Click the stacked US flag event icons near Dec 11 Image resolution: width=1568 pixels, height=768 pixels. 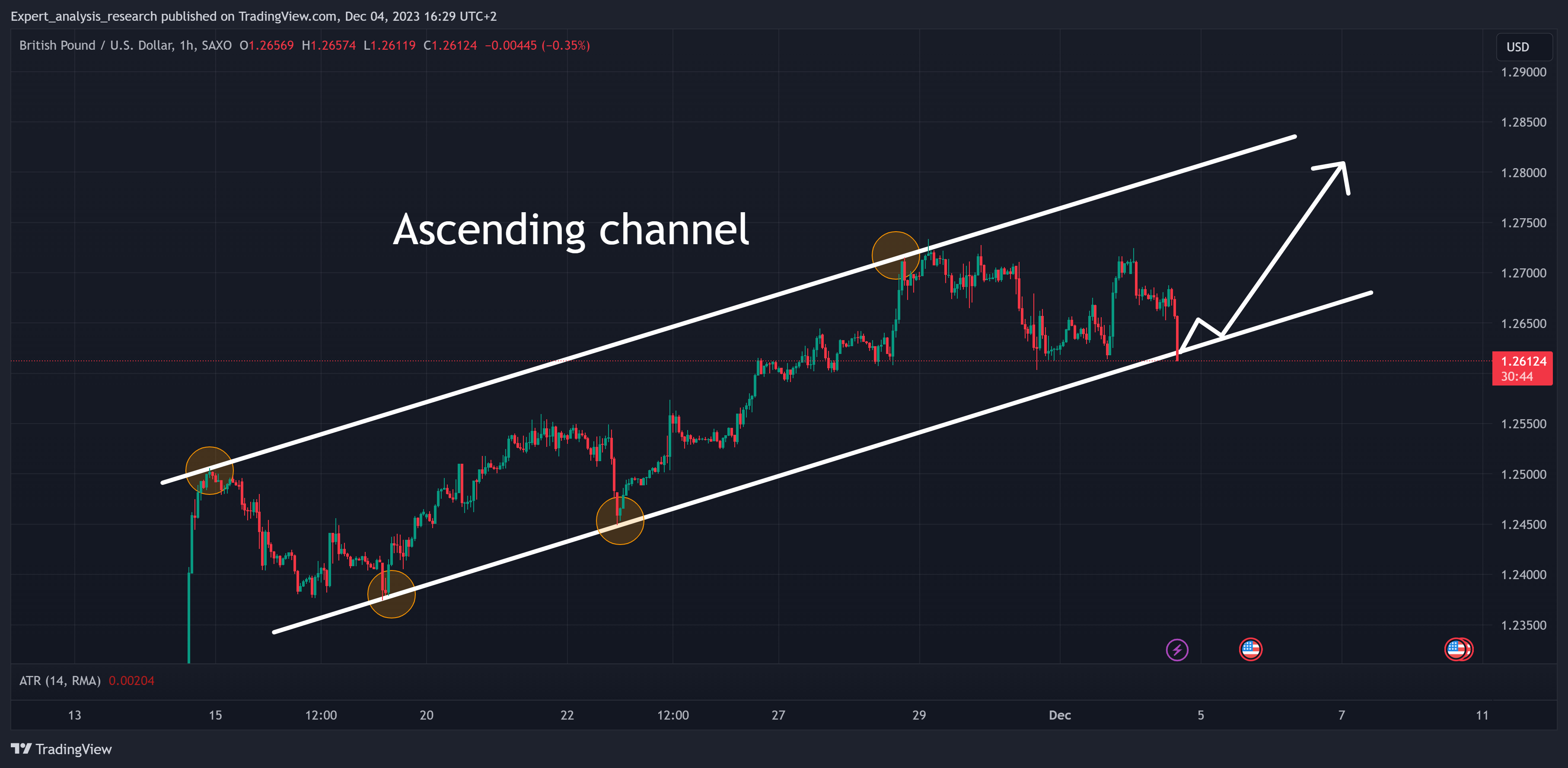(1458, 649)
